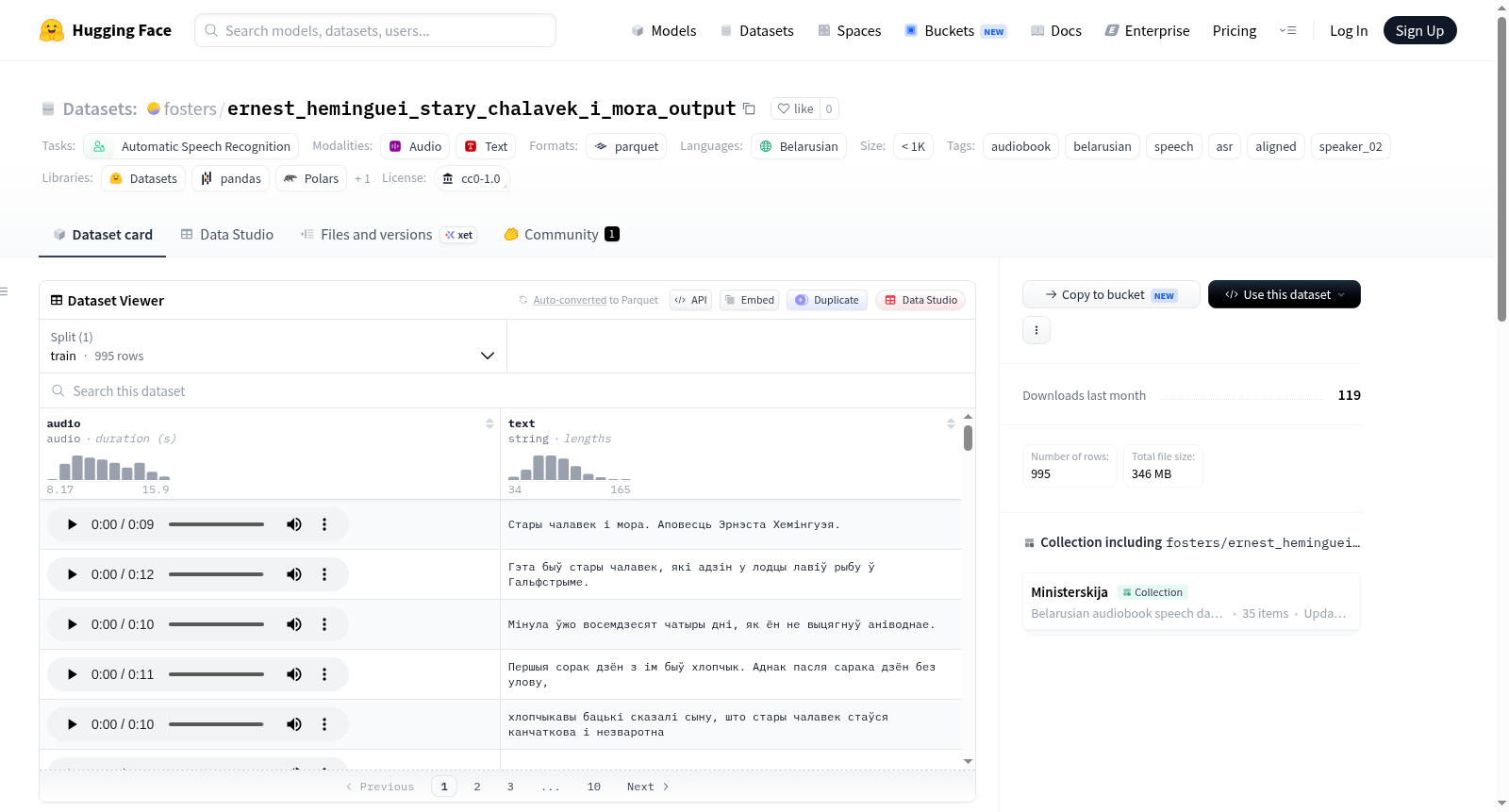Open more options for the 0:09 clip
The height and width of the screenshot is (812, 1509).
324,524
